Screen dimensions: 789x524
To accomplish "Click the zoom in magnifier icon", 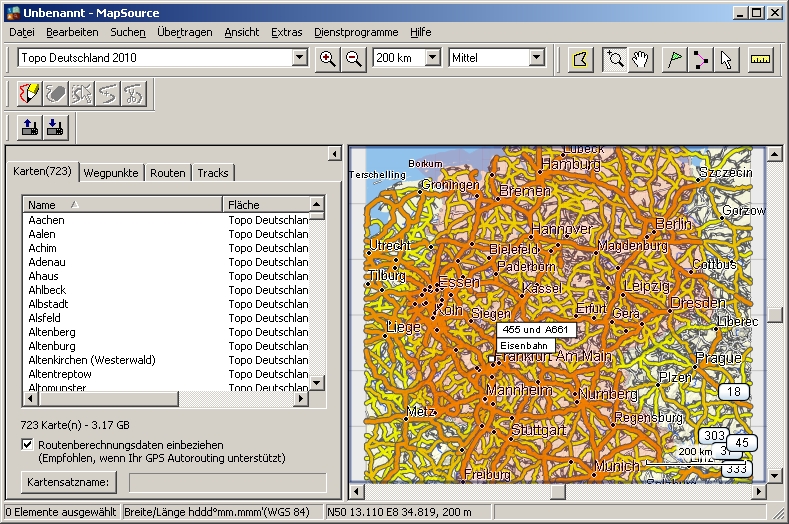I will click(x=328, y=59).
